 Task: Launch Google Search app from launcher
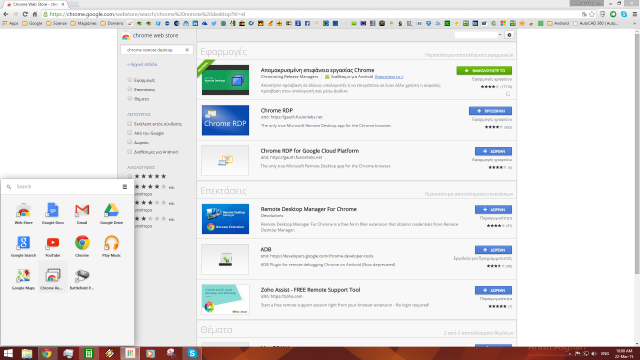[23, 246]
